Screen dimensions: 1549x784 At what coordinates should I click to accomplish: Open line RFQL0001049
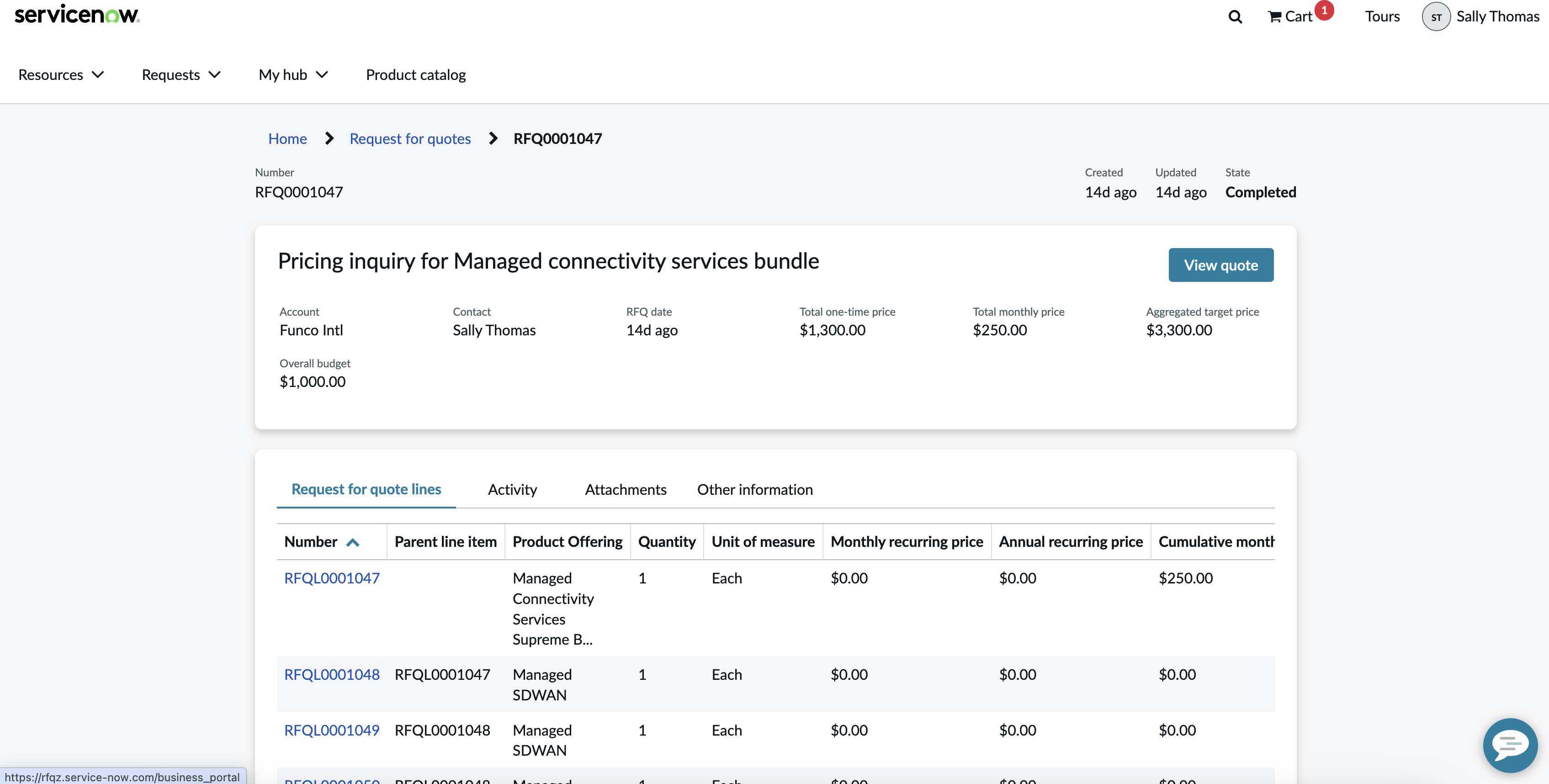(332, 730)
